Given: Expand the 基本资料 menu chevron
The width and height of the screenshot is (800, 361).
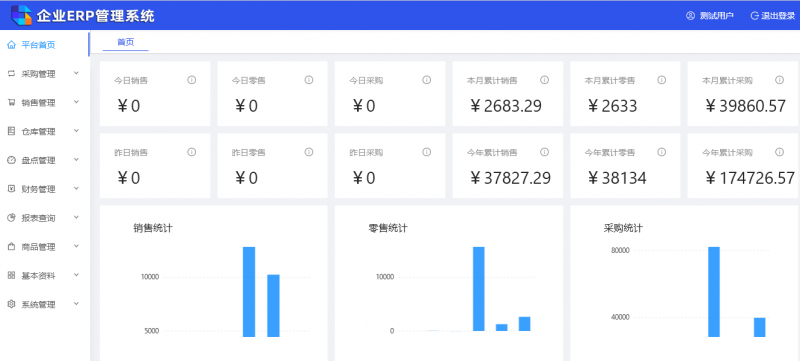Looking at the screenshot, I should [77, 275].
